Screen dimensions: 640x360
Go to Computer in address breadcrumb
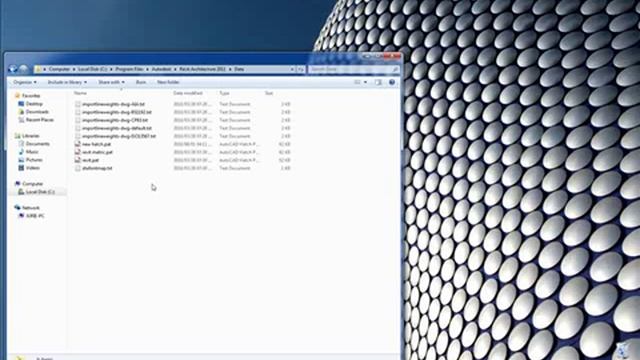coord(59,69)
